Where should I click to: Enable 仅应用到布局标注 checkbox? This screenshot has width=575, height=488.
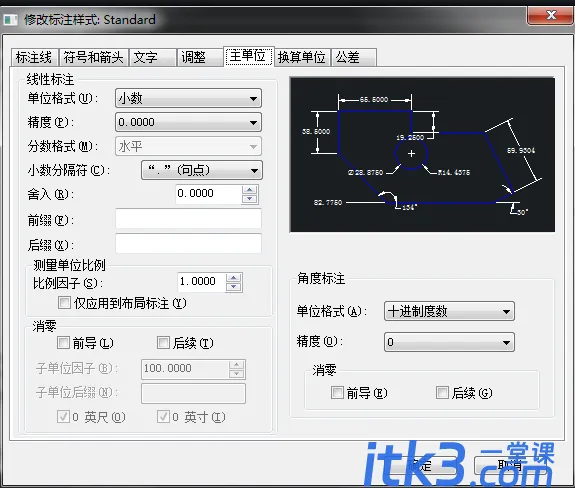coord(64,303)
